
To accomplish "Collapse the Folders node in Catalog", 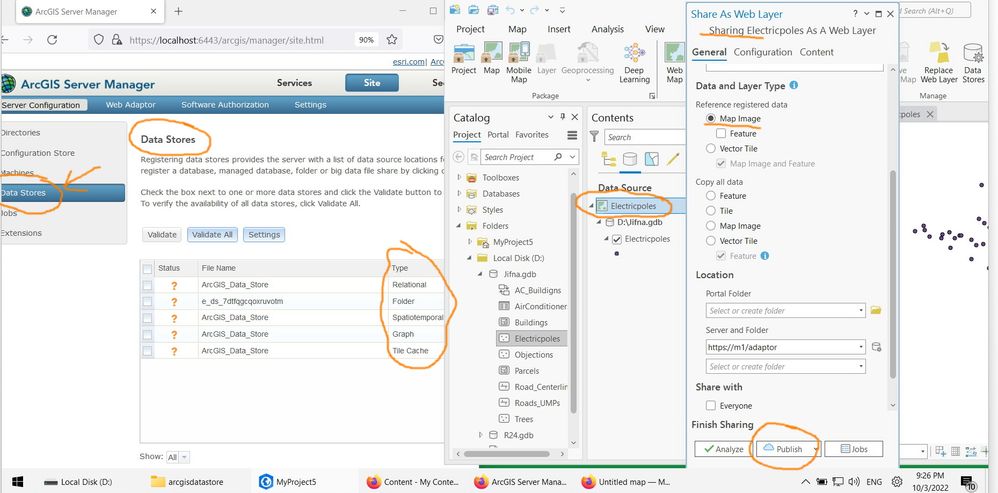I will (x=459, y=226).
